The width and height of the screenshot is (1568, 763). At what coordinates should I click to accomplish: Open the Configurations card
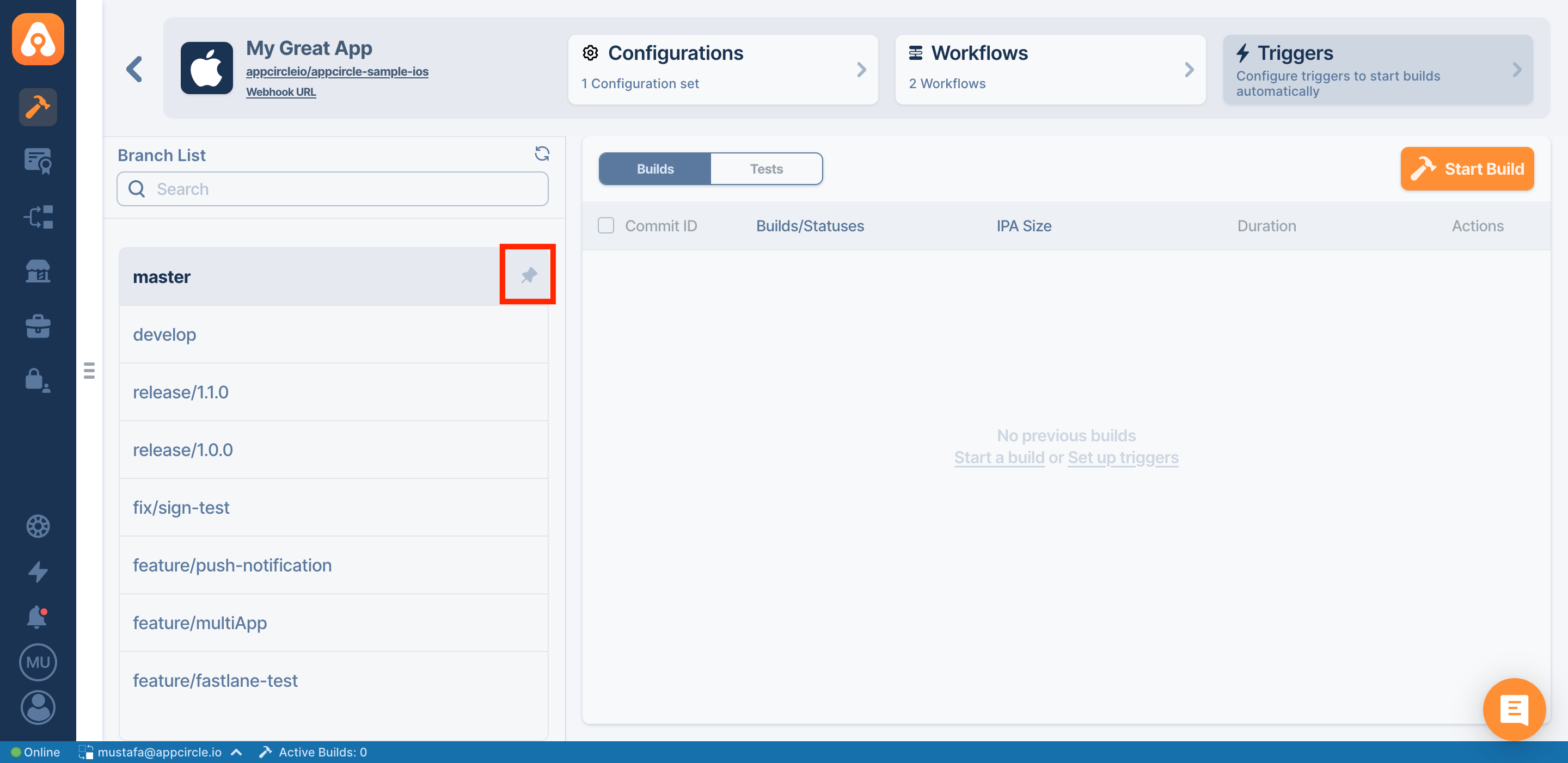click(x=722, y=69)
